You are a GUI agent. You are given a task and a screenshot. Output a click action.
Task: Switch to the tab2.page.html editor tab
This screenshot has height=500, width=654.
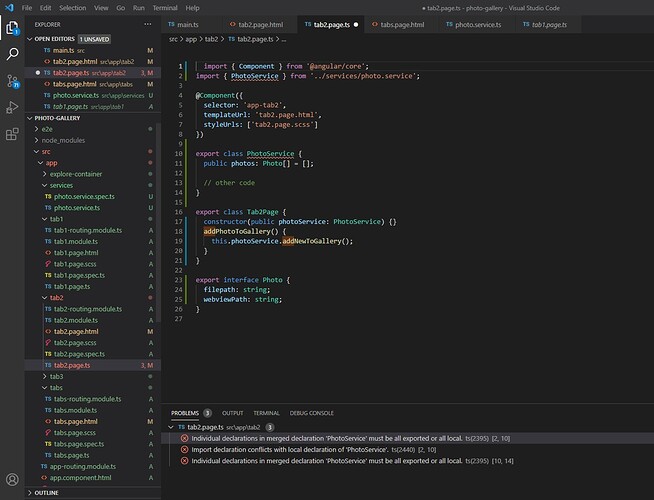tap(261, 25)
